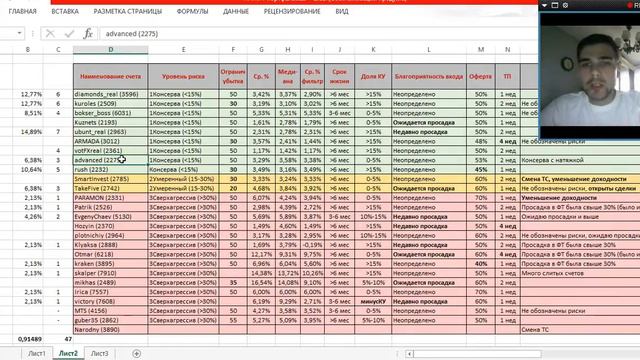Click webcam window pop-out square icon
This screenshot has width=640, height=360.
[555, 5]
